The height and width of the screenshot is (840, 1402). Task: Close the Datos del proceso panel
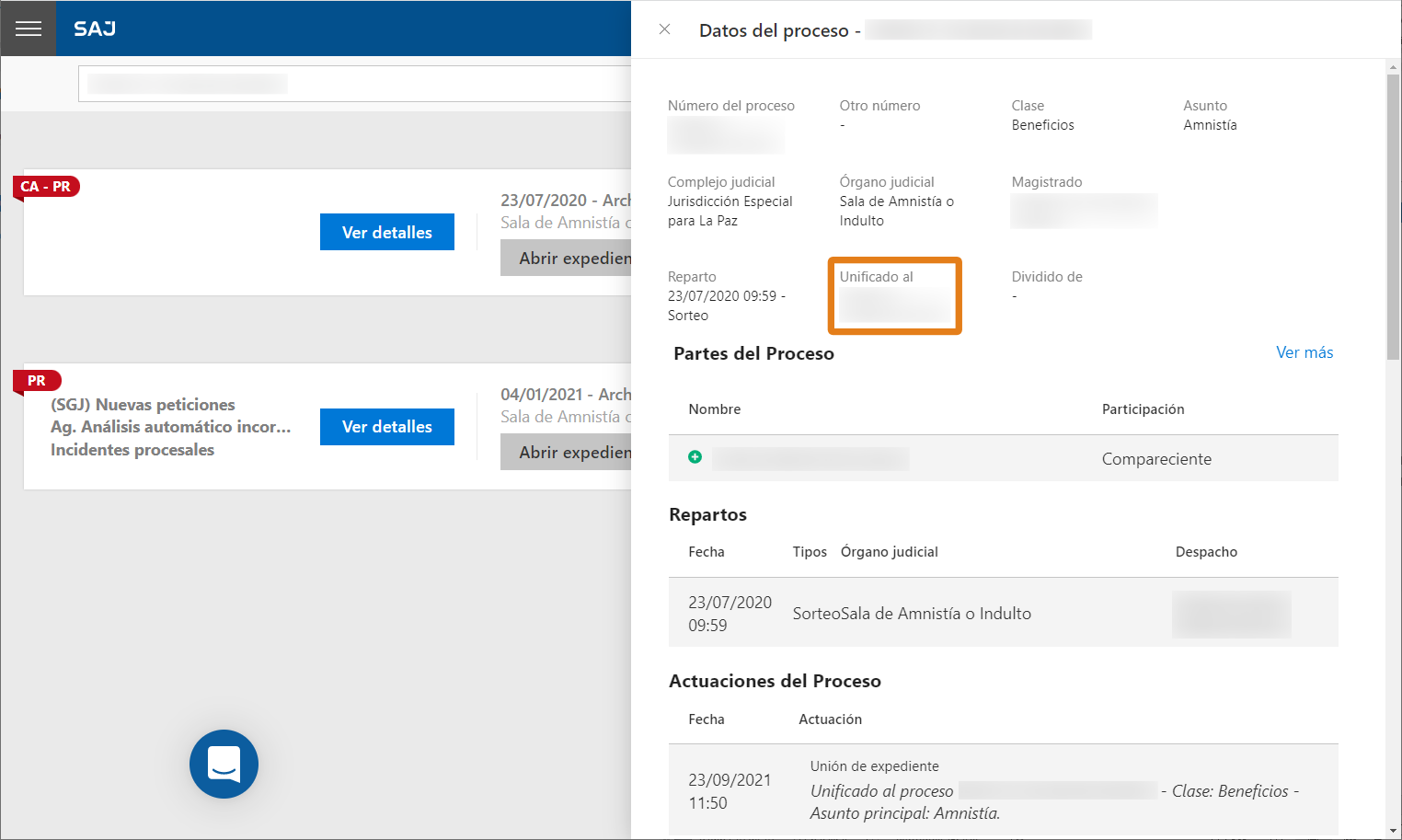(x=664, y=29)
